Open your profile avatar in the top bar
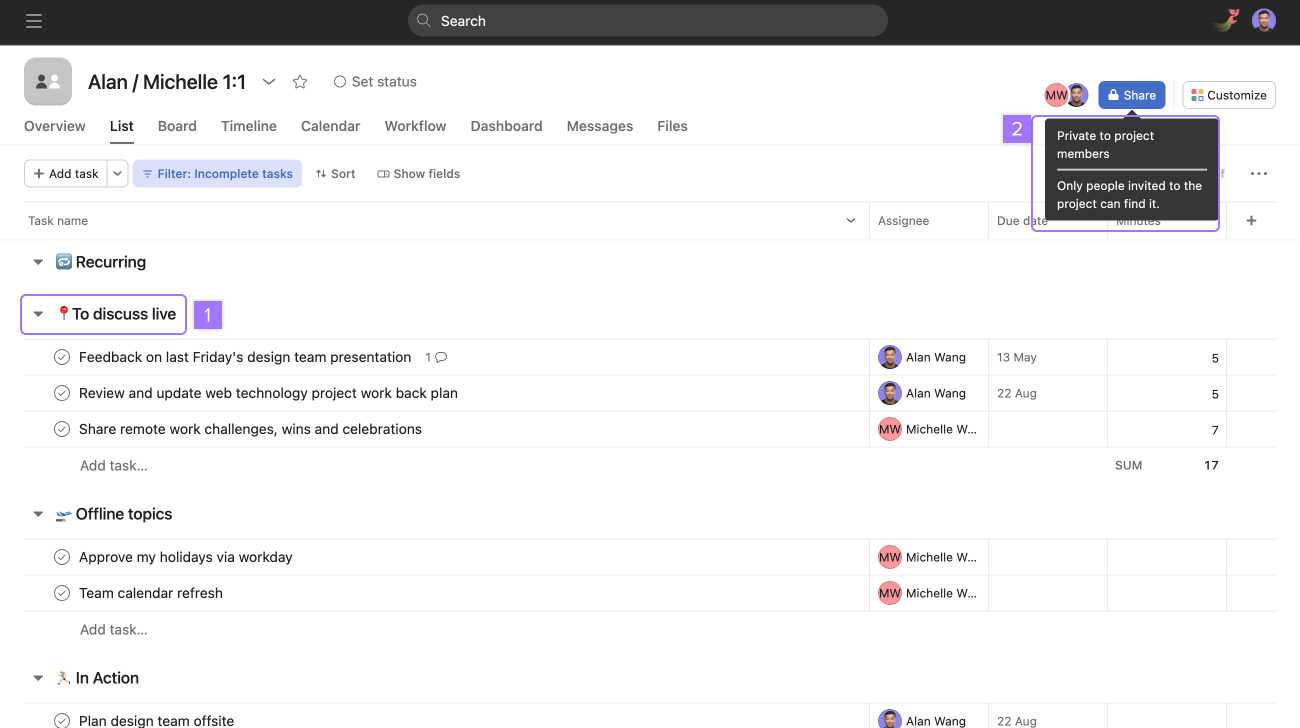This screenshot has width=1300, height=728. point(1263,20)
